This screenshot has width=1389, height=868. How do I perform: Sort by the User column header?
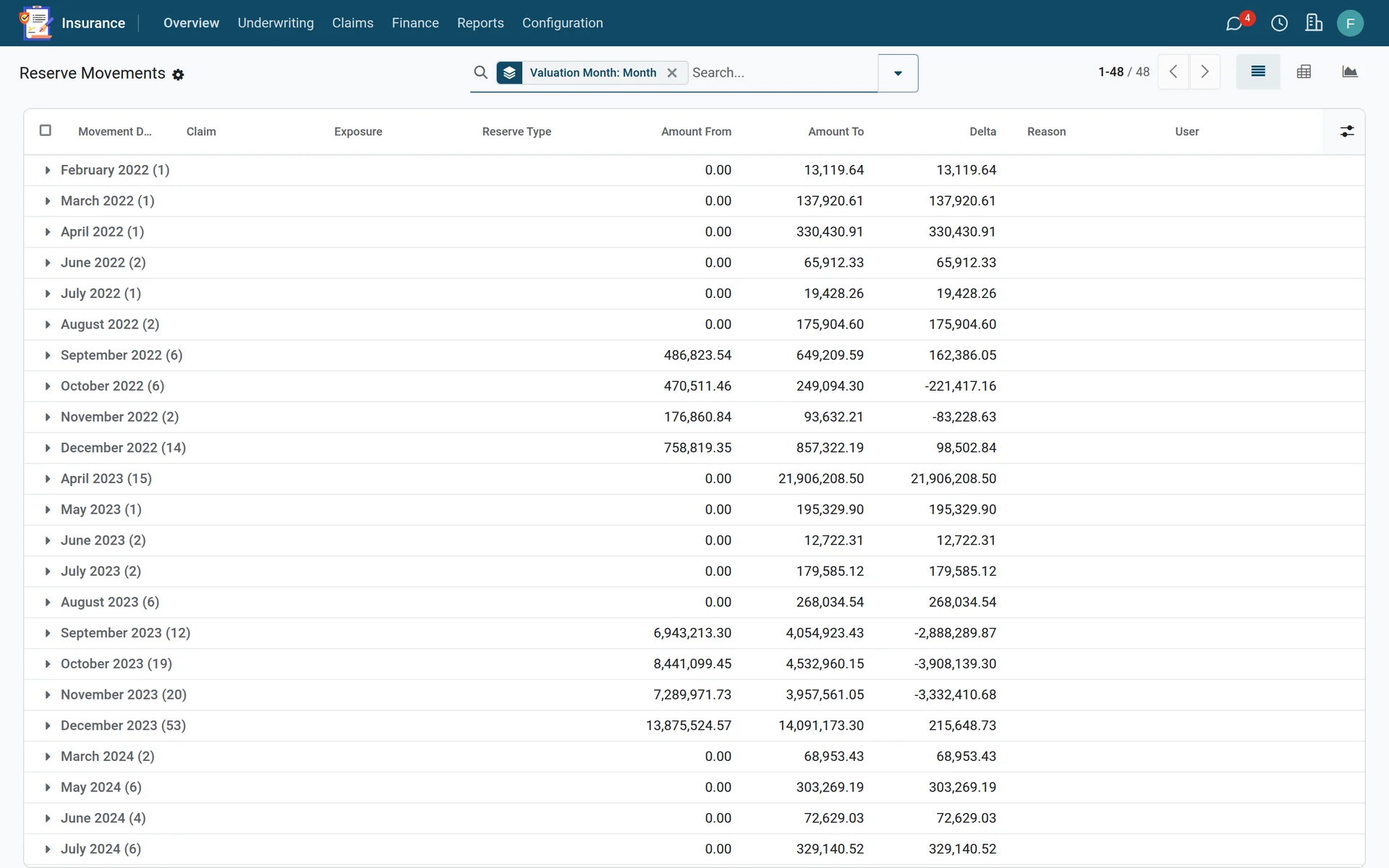pos(1186,132)
